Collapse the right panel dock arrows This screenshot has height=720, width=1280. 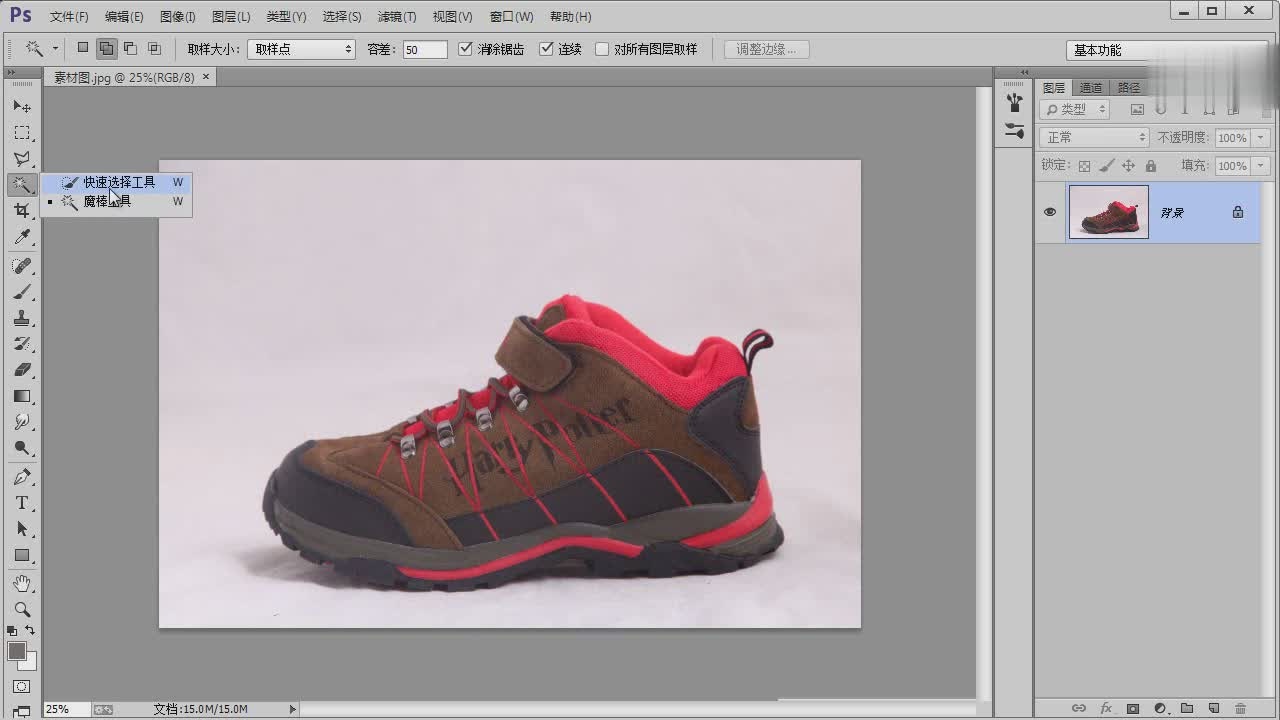[x=1024, y=72]
